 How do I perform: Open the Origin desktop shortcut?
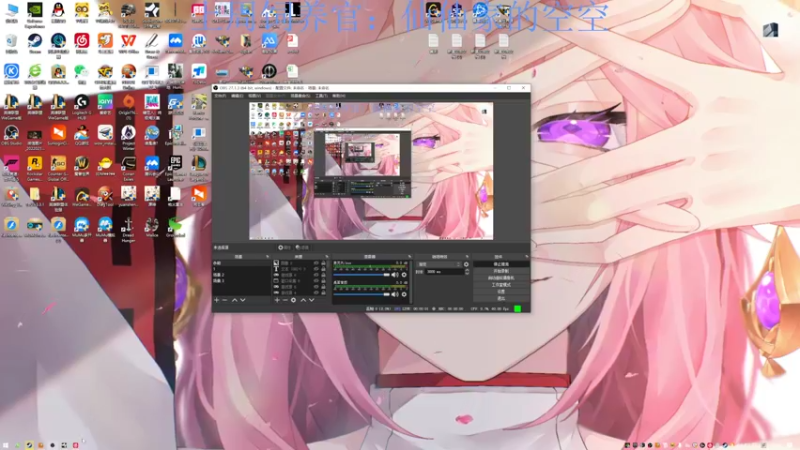coord(129,106)
